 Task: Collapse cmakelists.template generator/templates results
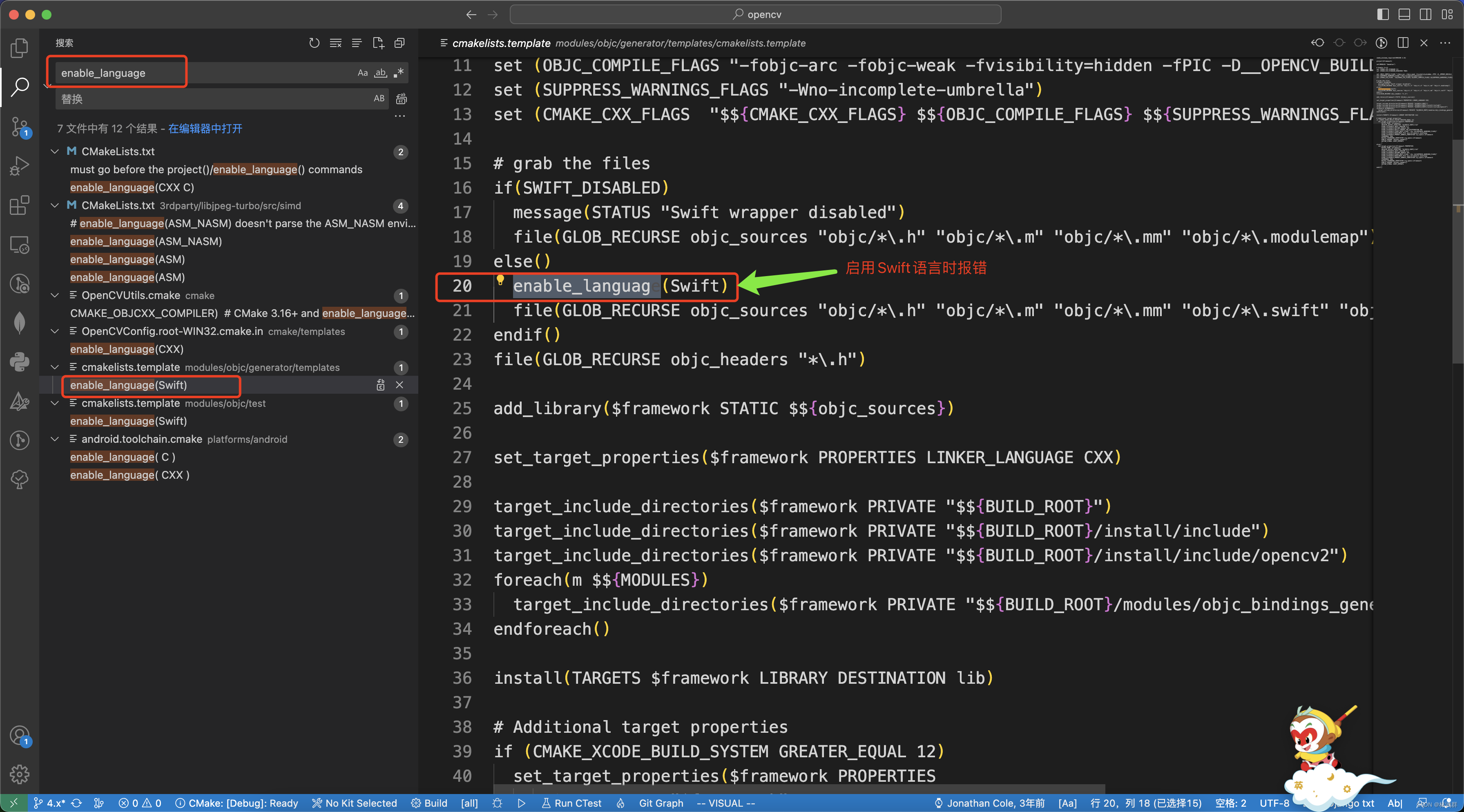55,368
